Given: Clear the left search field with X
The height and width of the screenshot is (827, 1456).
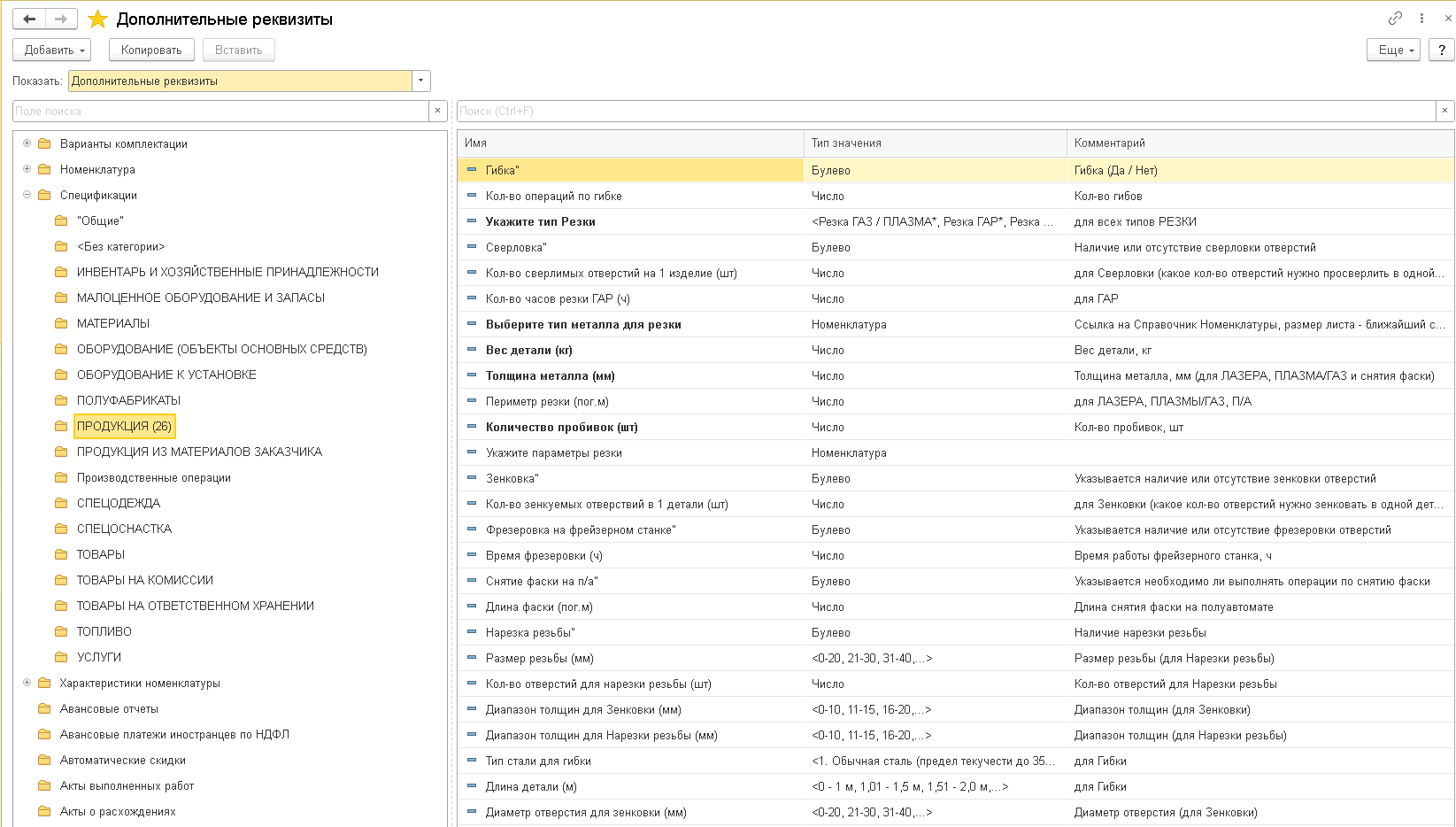Looking at the screenshot, I should pyautogui.click(x=437, y=111).
